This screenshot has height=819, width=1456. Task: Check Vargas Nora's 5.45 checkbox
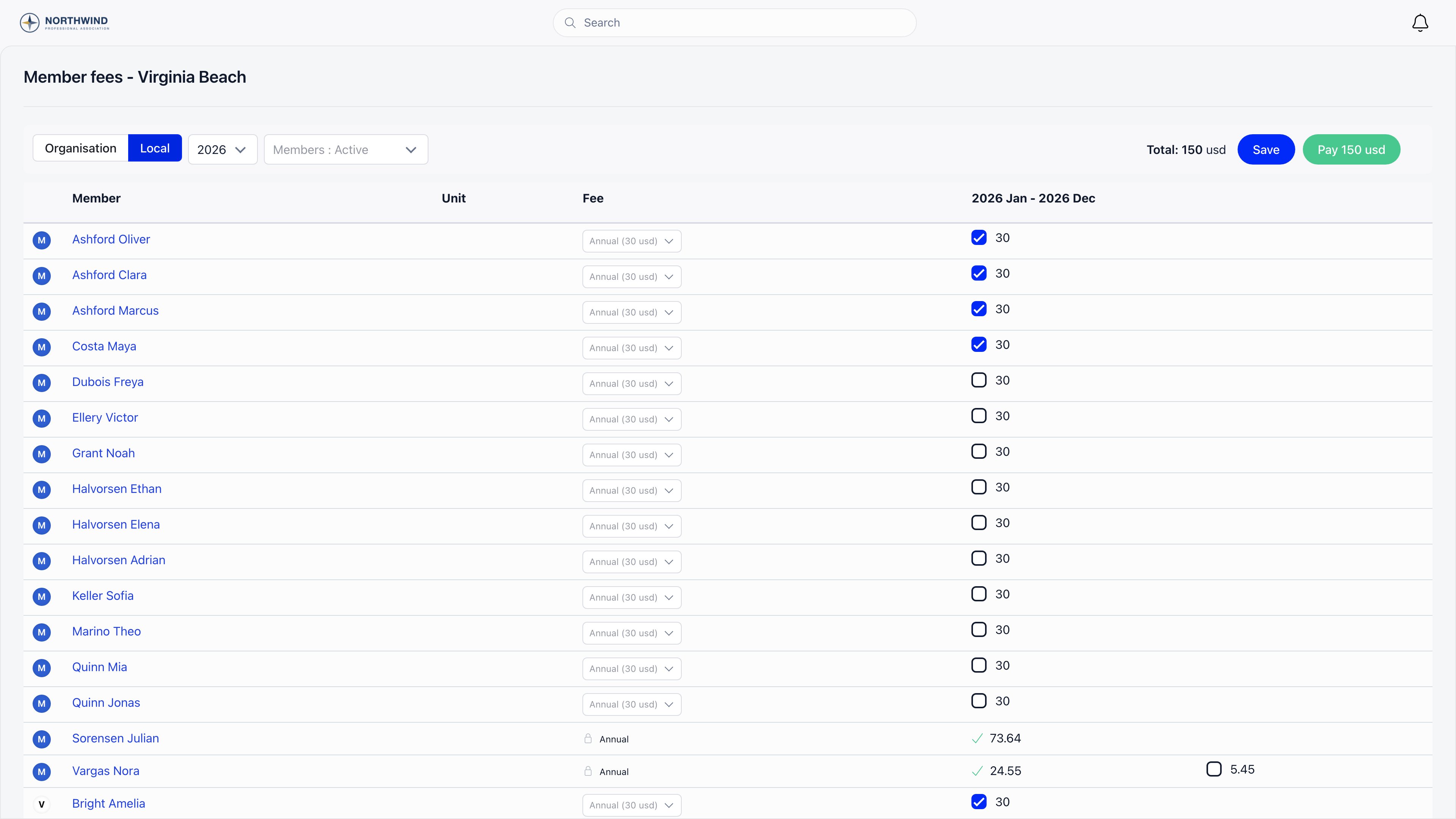[1214, 769]
